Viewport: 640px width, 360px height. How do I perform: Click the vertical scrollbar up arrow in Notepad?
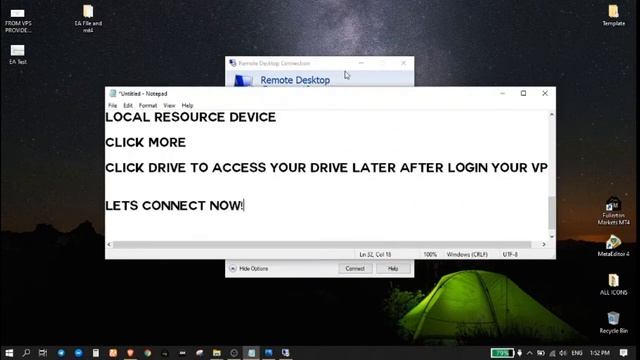(x=551, y=116)
